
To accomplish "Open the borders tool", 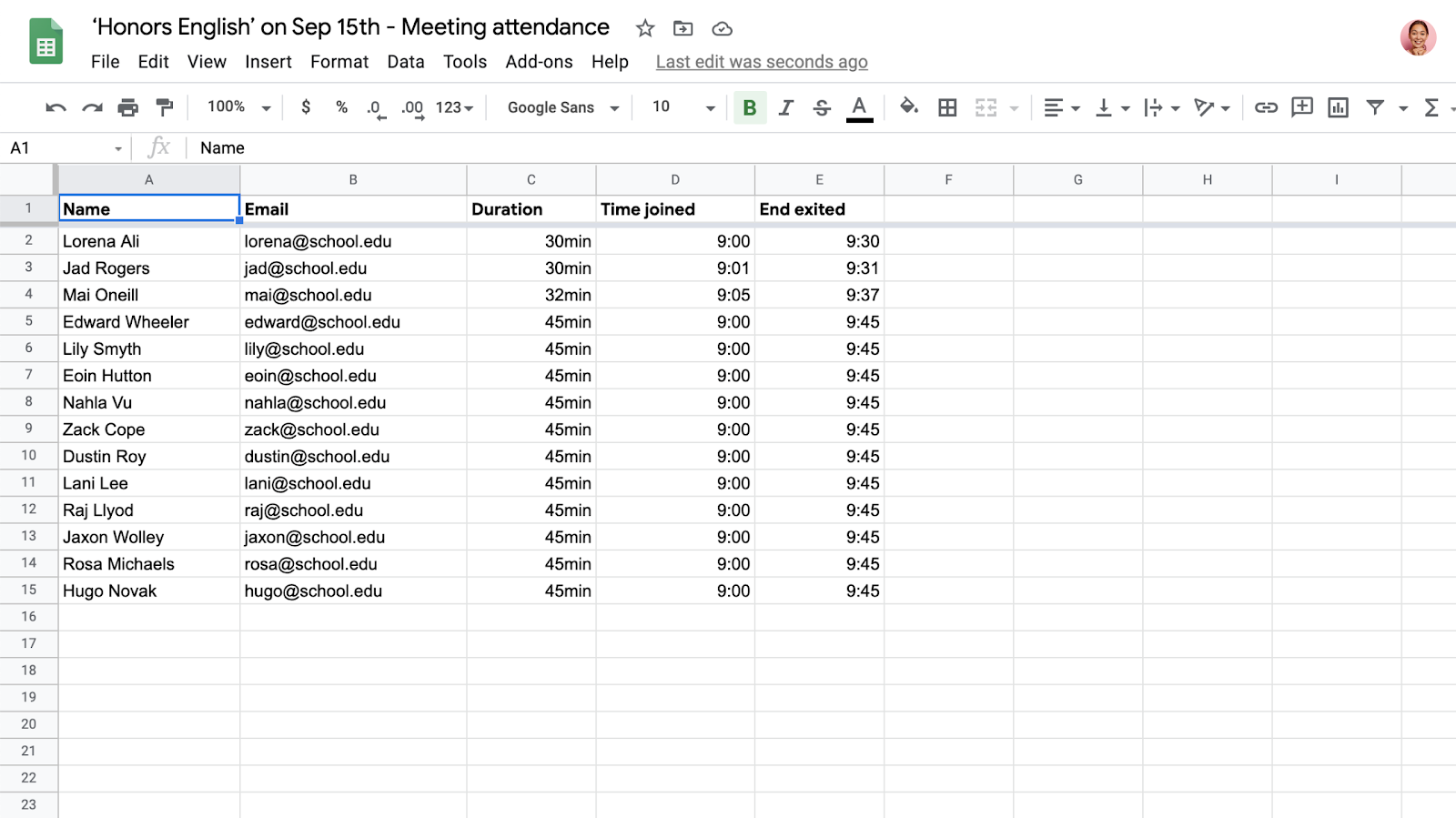I will [947, 107].
